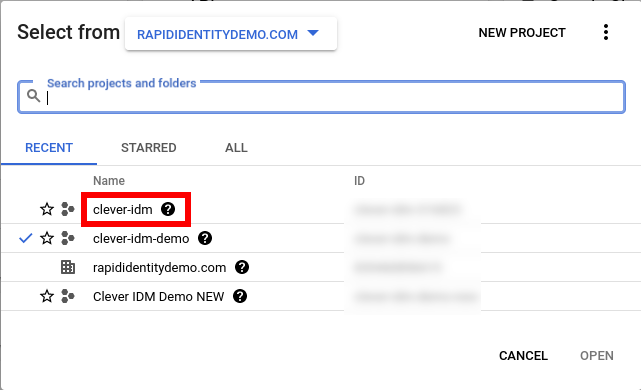This screenshot has height=390, width=641.
Task: Open help tooltip for Clever IDM Demo NEW
Action: pos(240,296)
